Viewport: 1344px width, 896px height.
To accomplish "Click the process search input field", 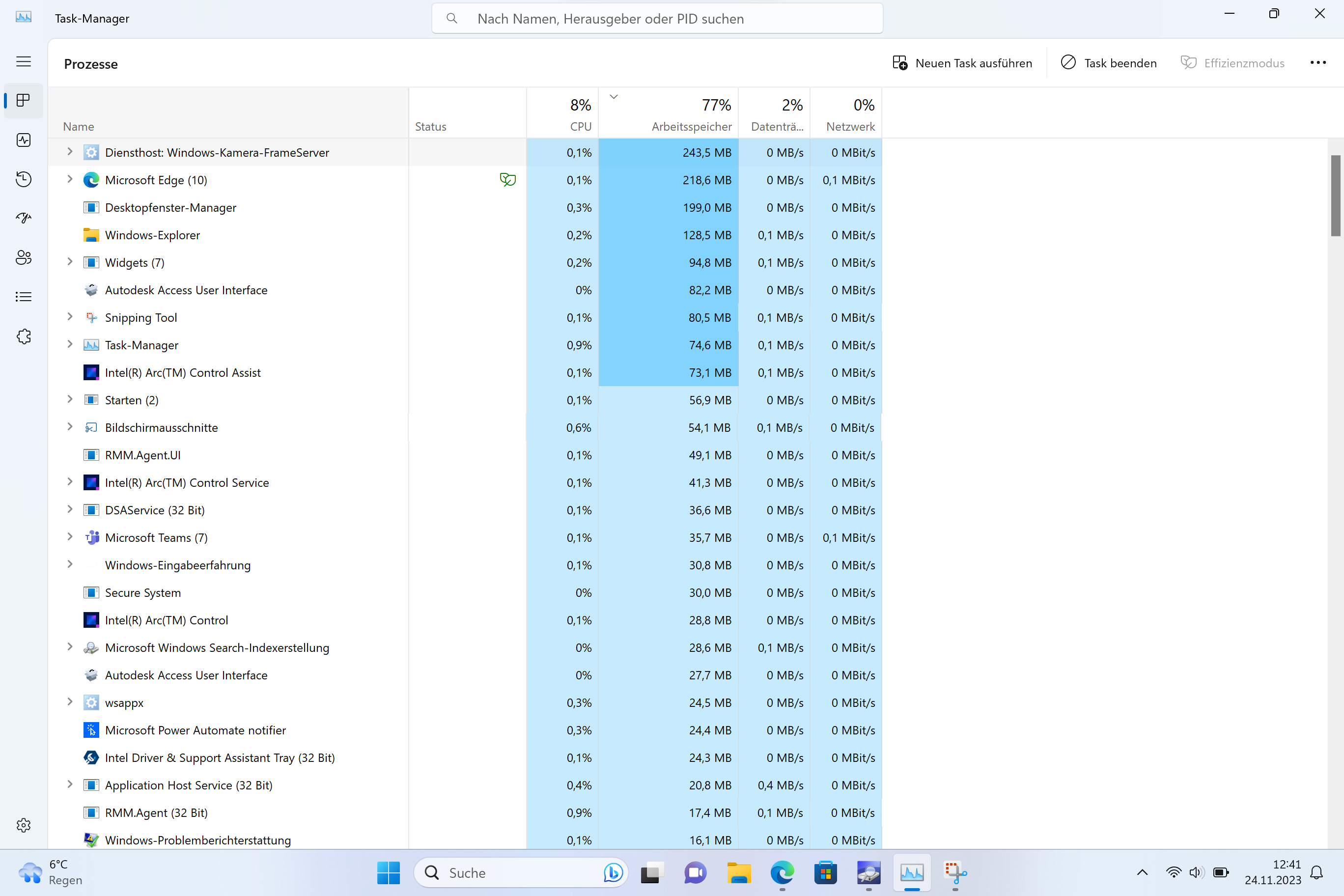I will click(657, 19).
